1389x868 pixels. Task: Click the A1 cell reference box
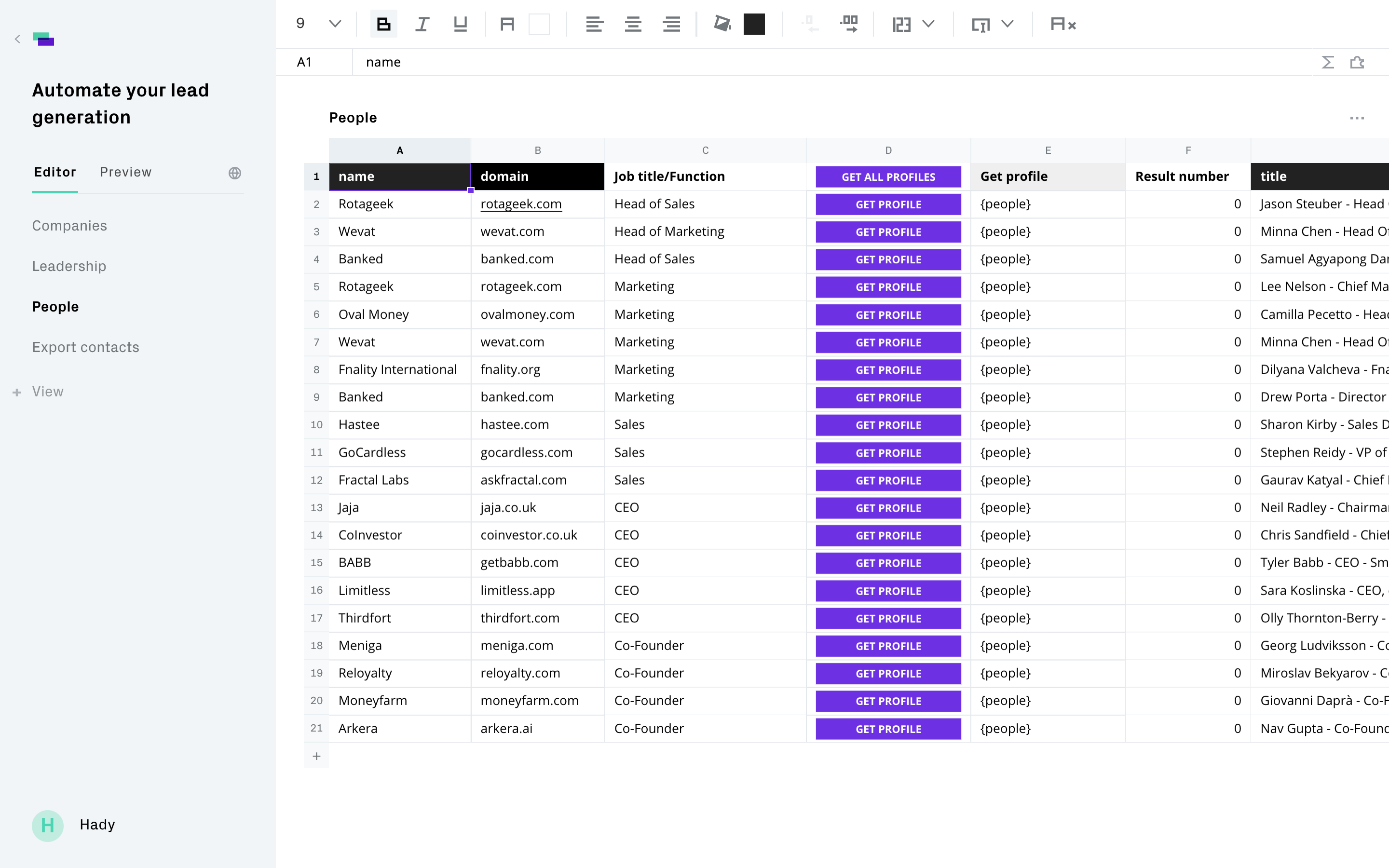pyautogui.click(x=313, y=62)
